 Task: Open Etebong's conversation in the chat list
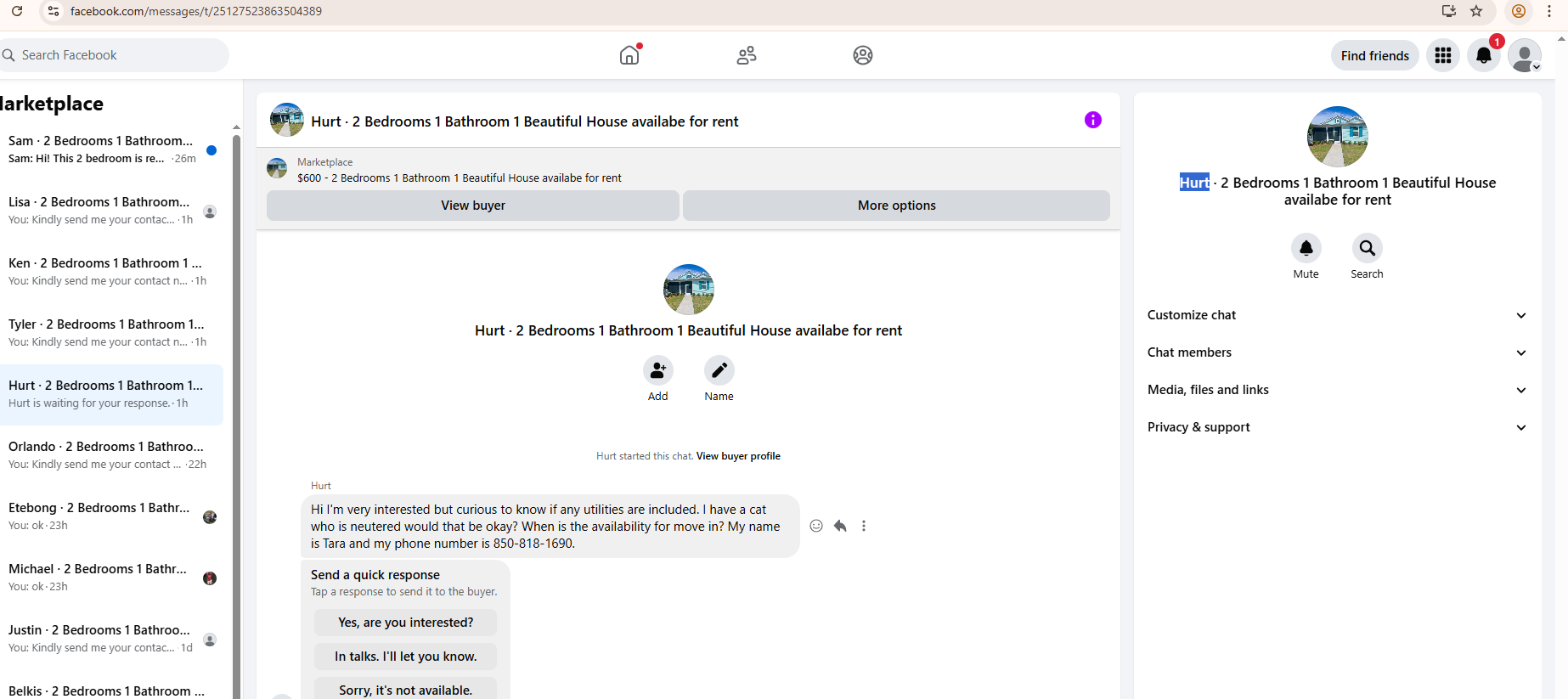111,516
